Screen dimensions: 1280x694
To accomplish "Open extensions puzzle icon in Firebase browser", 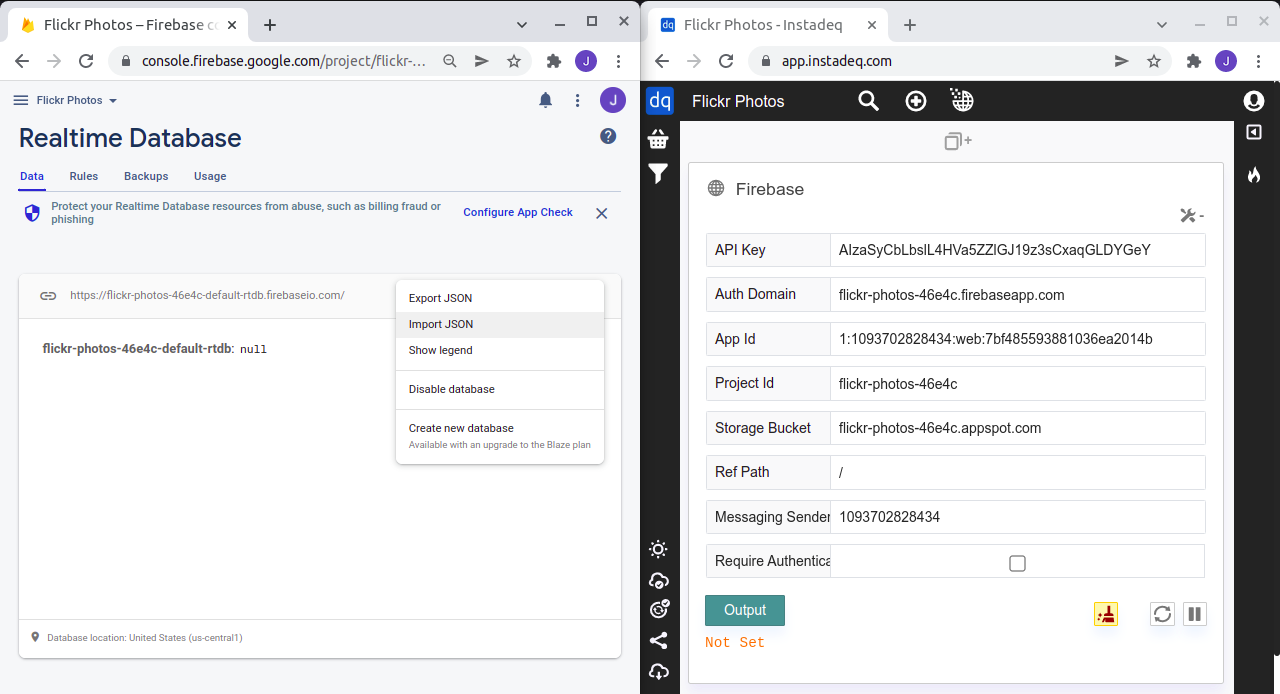I will (x=554, y=61).
